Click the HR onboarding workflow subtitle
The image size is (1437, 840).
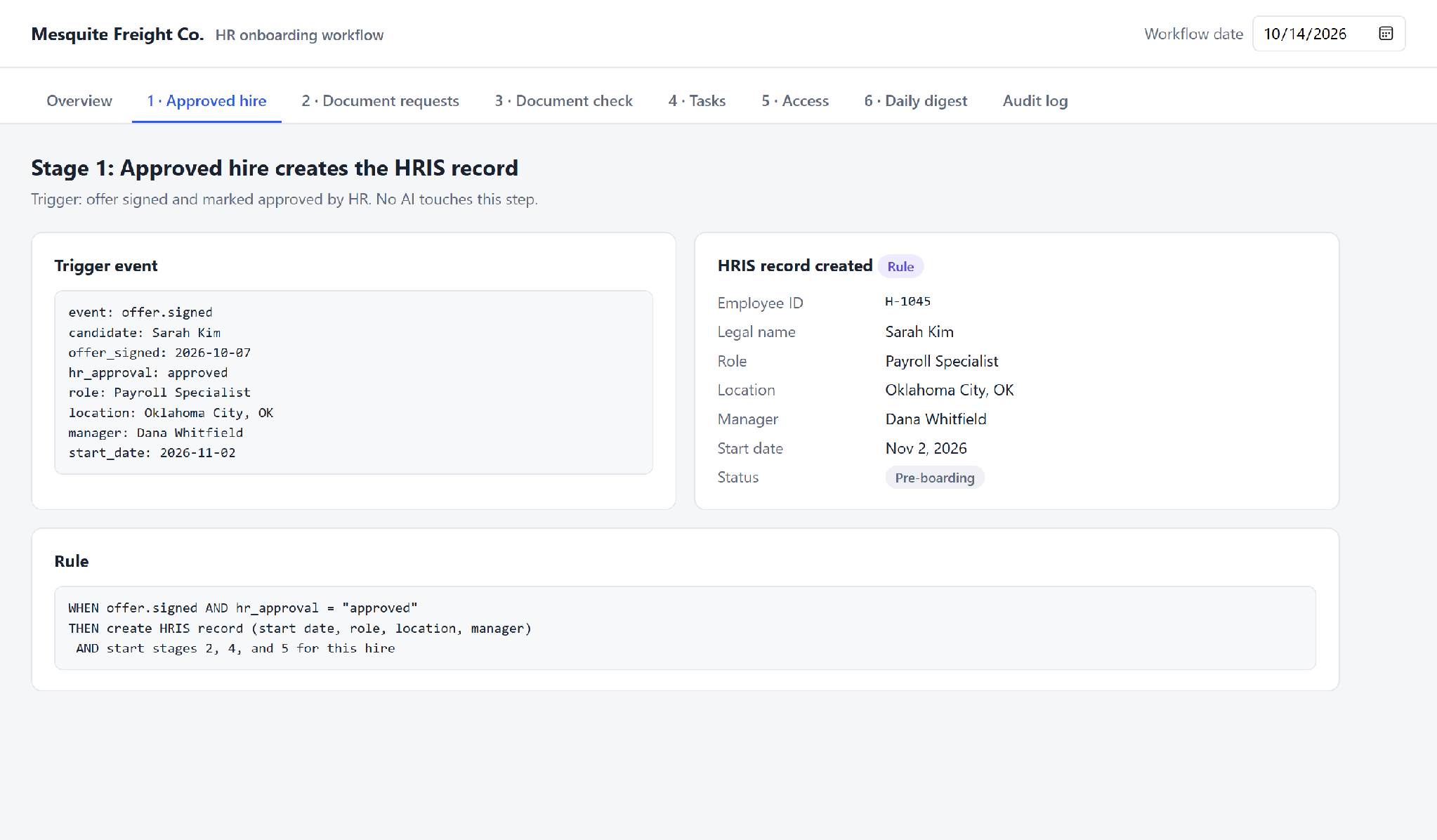tap(299, 35)
